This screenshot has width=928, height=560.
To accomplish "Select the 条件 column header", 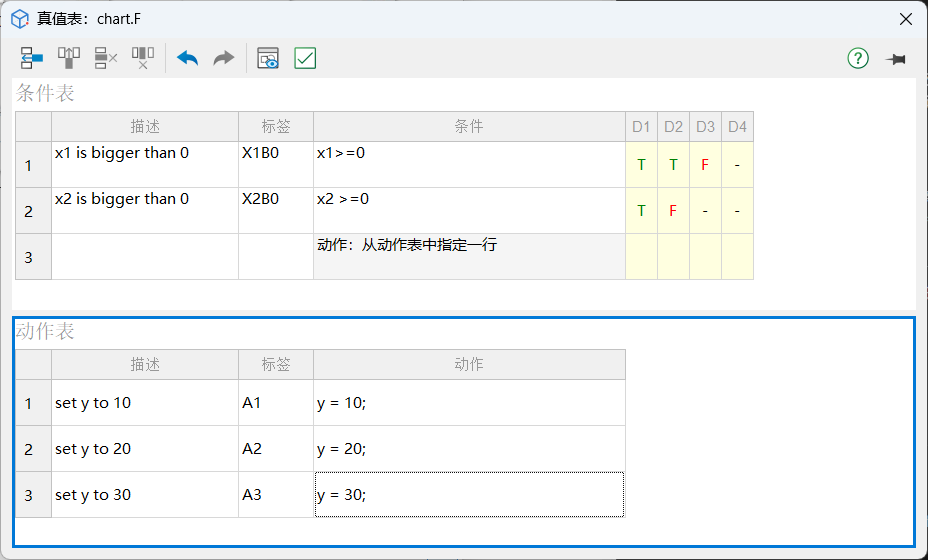I will tap(469, 127).
